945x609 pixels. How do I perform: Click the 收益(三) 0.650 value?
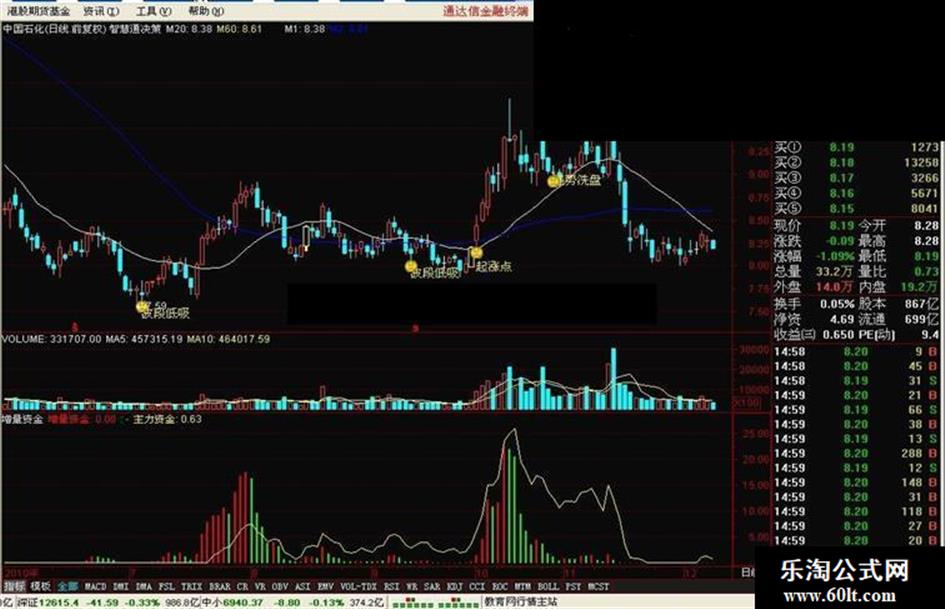[838, 334]
